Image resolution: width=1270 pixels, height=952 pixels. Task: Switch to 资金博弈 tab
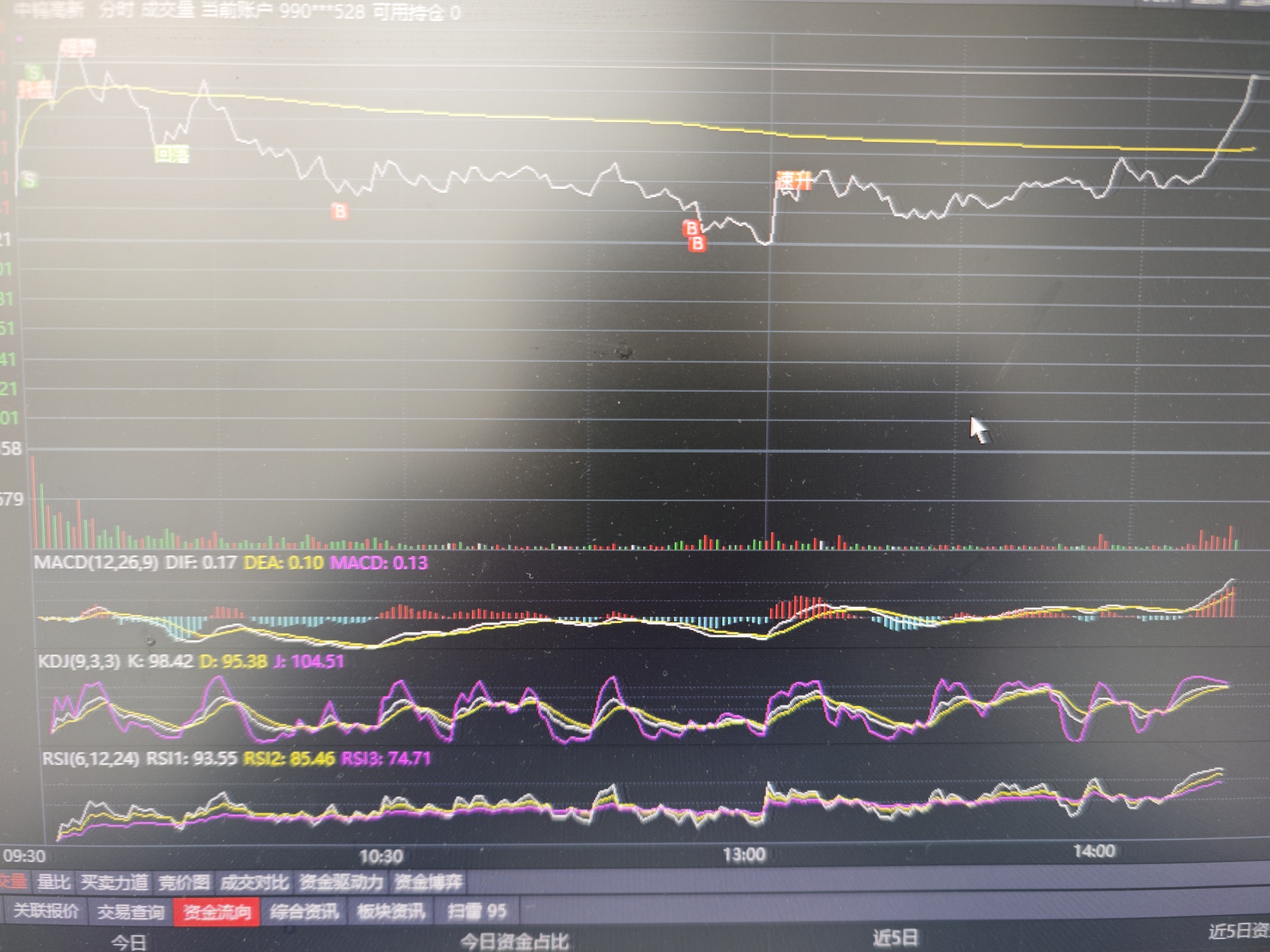point(429,881)
